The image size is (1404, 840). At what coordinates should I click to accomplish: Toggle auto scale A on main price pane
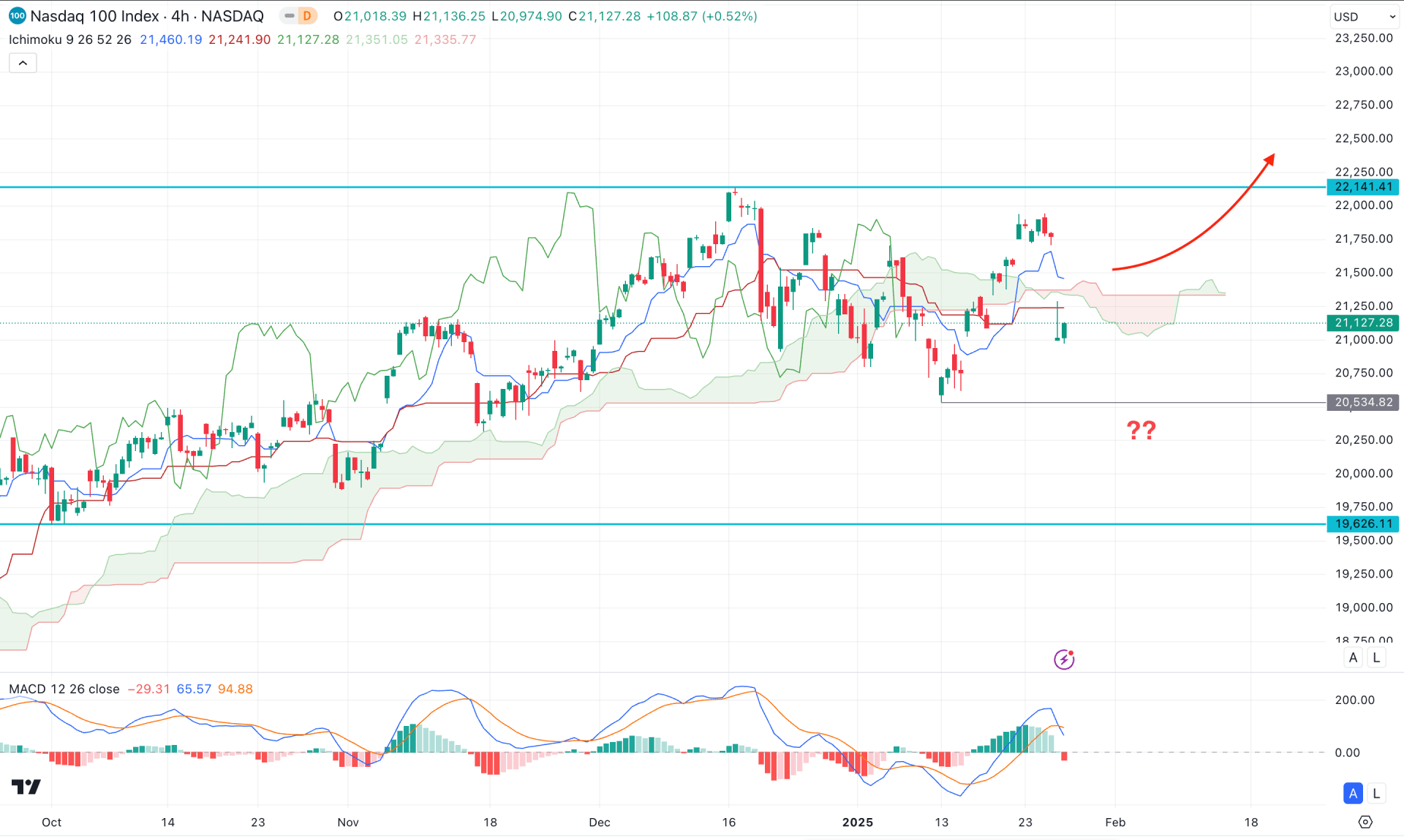[x=1353, y=657]
